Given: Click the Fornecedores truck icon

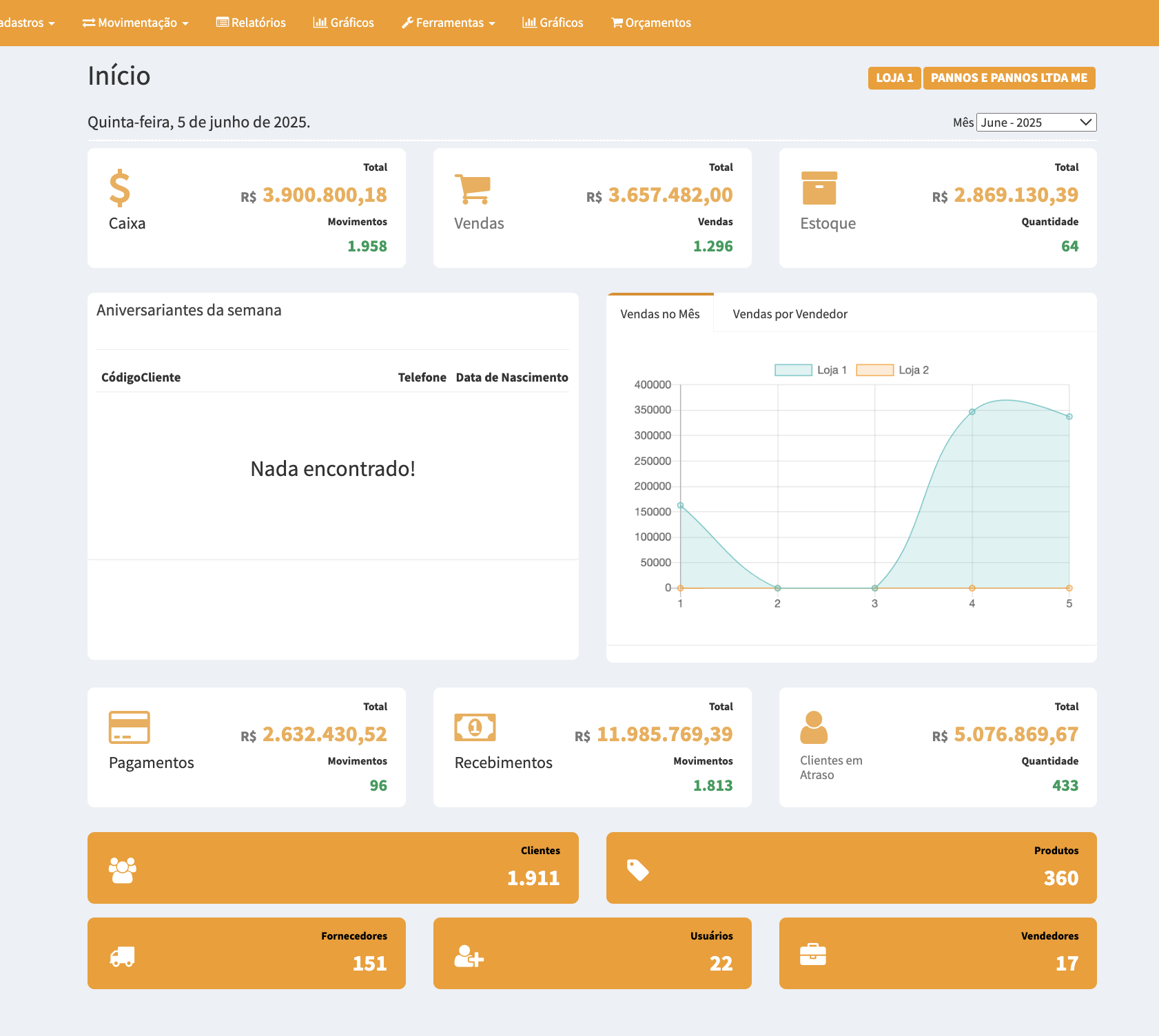Looking at the screenshot, I should 123,956.
